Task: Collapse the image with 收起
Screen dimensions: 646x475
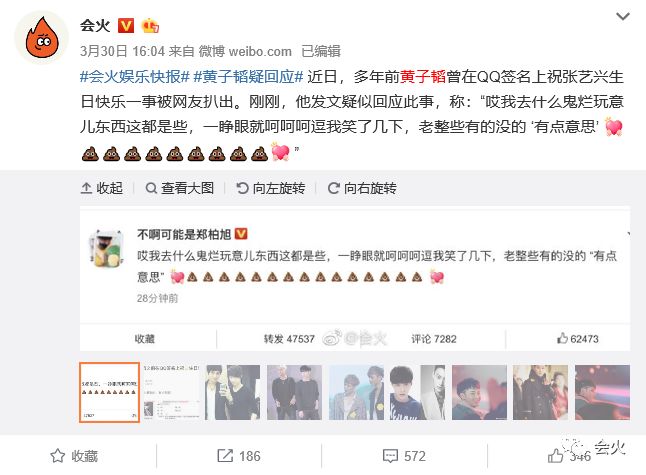Action: coord(102,188)
